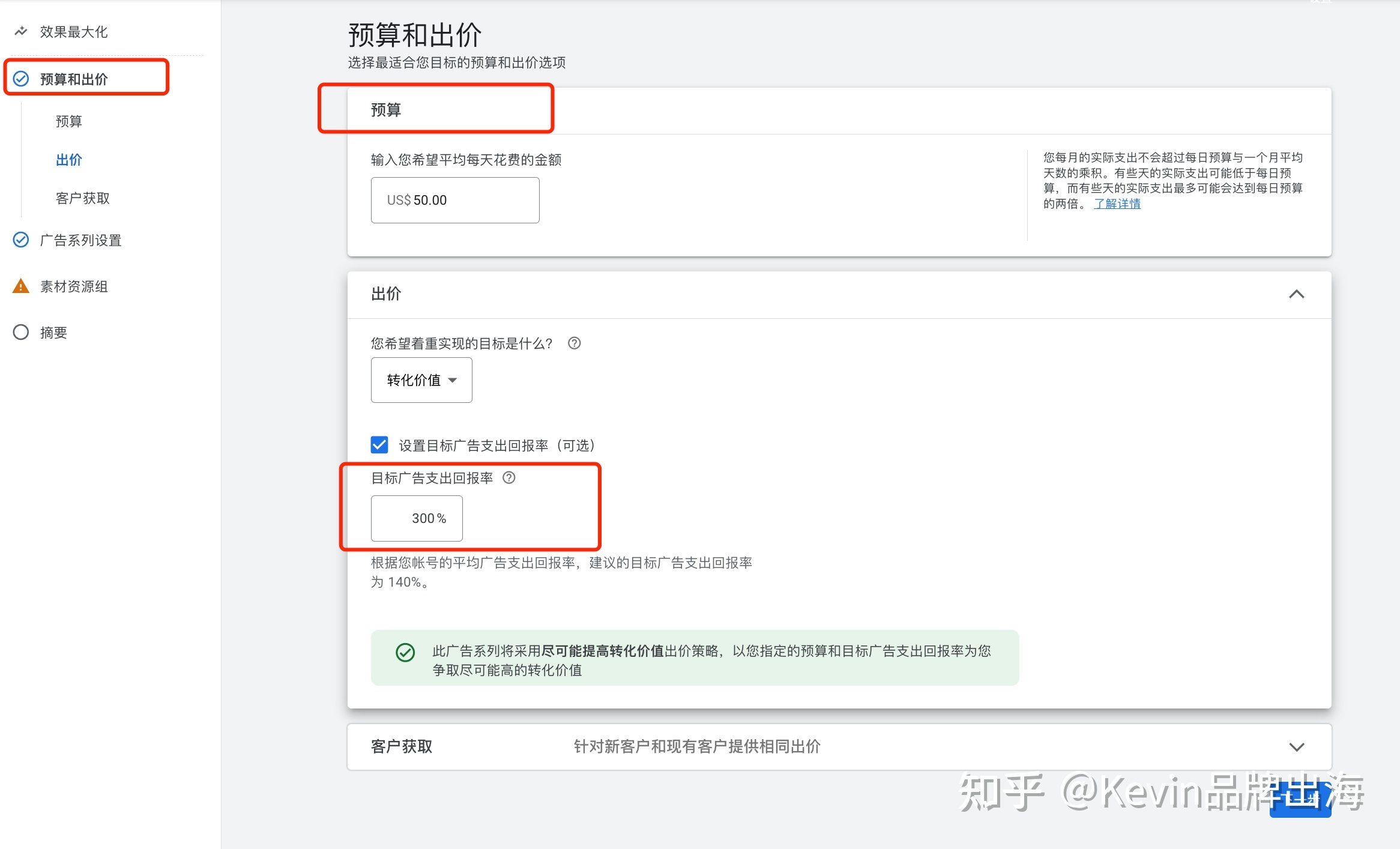Open help icon next to 您希望着重实现的目标是什么
Image resolution: width=1400 pixels, height=849 pixels.
(x=574, y=343)
